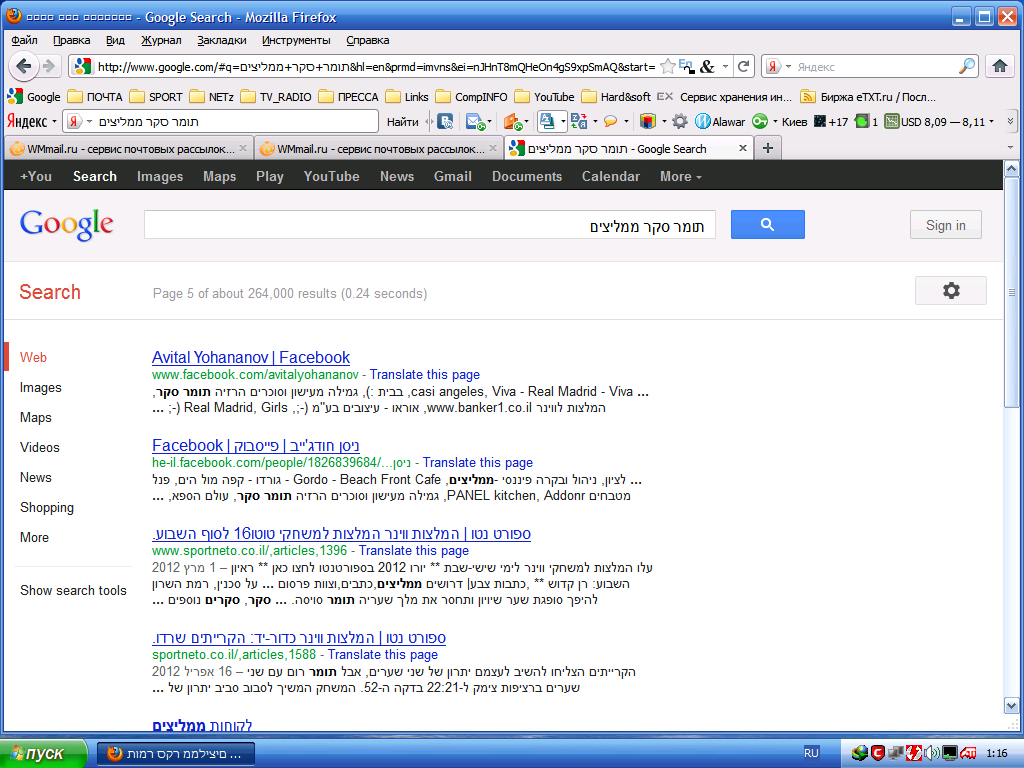Click the Alawar toolbar button
Viewport: 1024px width, 768px height.
(x=720, y=121)
